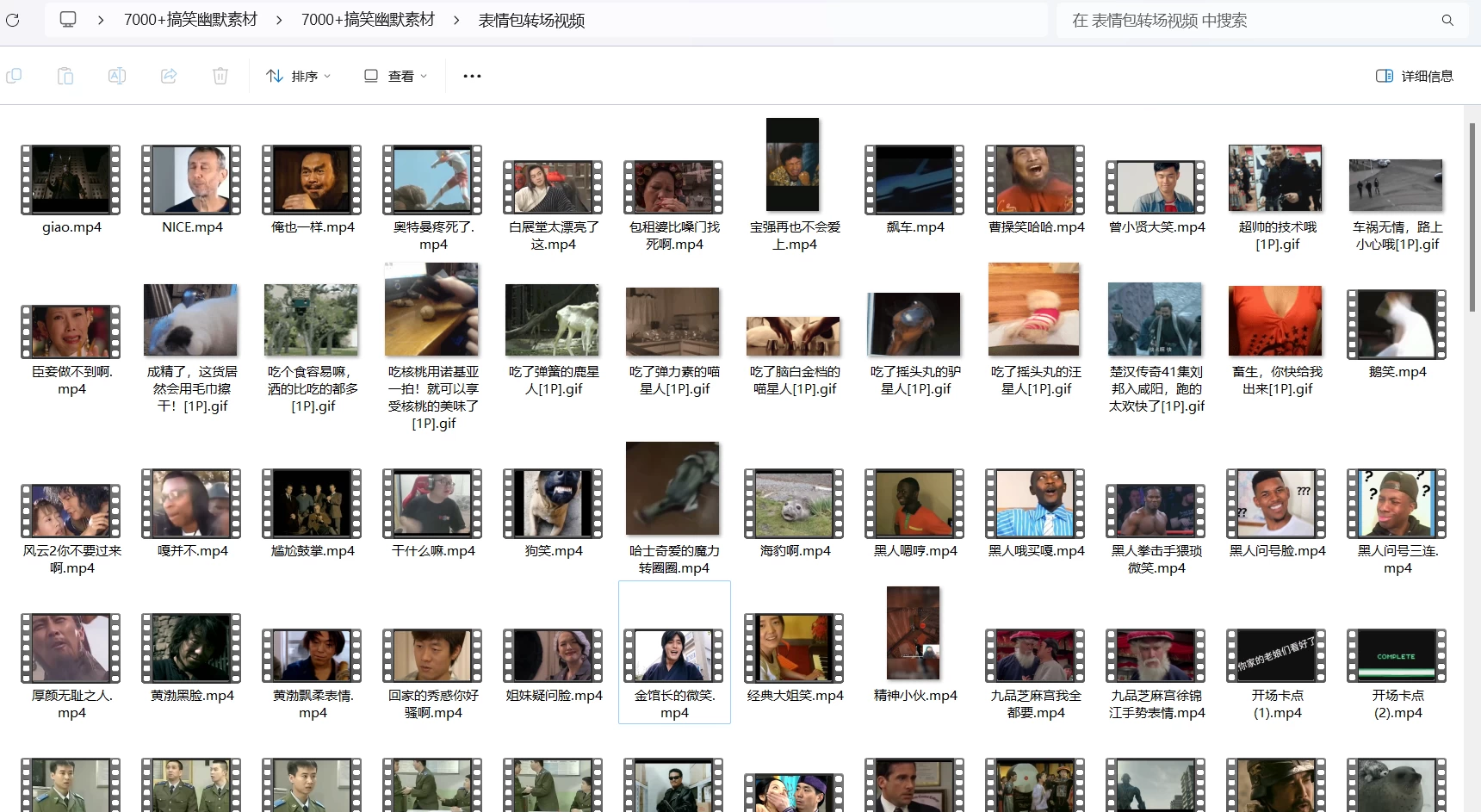Image resolution: width=1481 pixels, height=812 pixels.
Task: Select the 超帅的技术哦[1P].gif thumbnail
Action: 1275,177
